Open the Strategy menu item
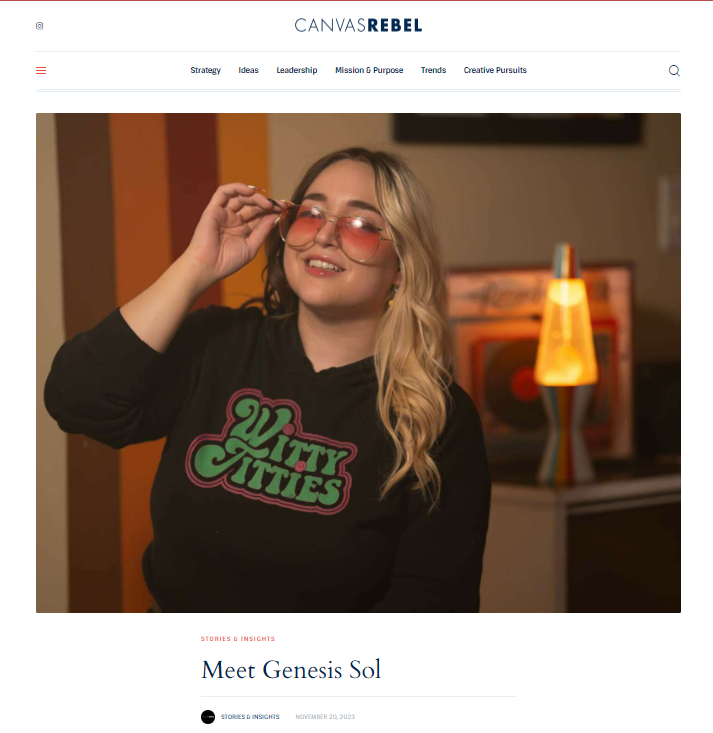Screen dimensions: 713x733 pyautogui.click(x=205, y=70)
